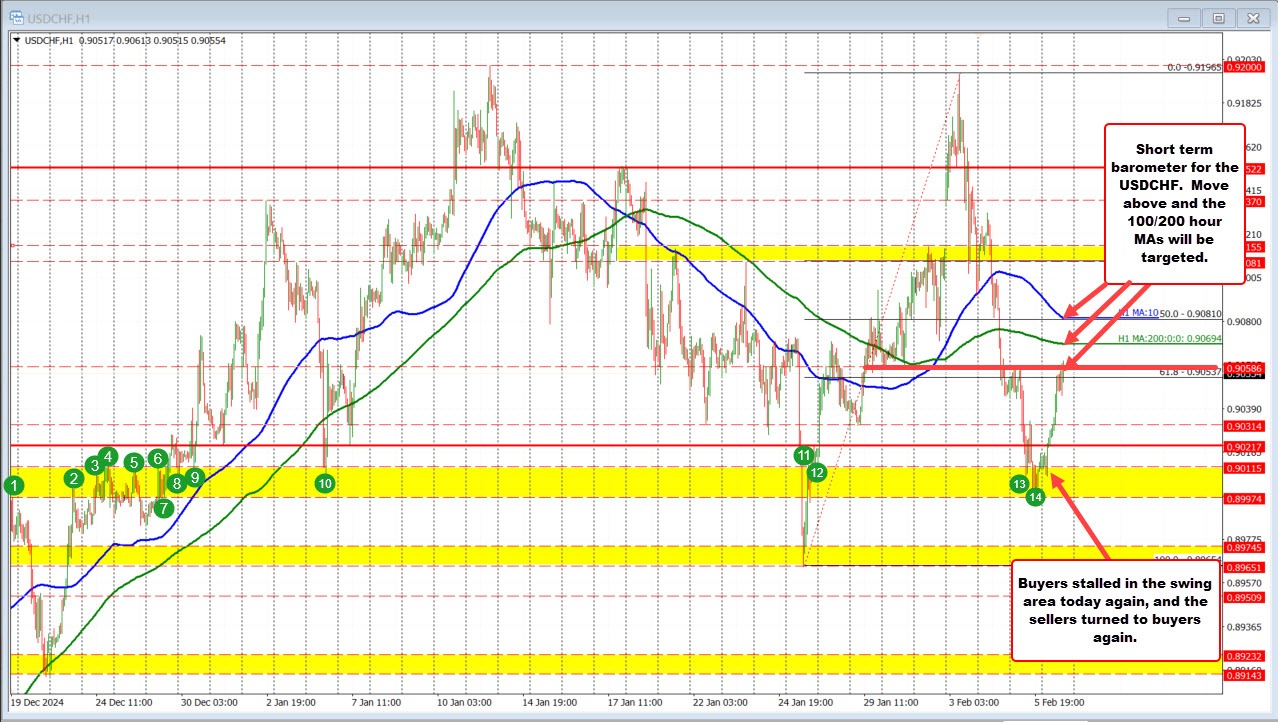Close the USDCHF chart window
1278x722 pixels.
1250,17
